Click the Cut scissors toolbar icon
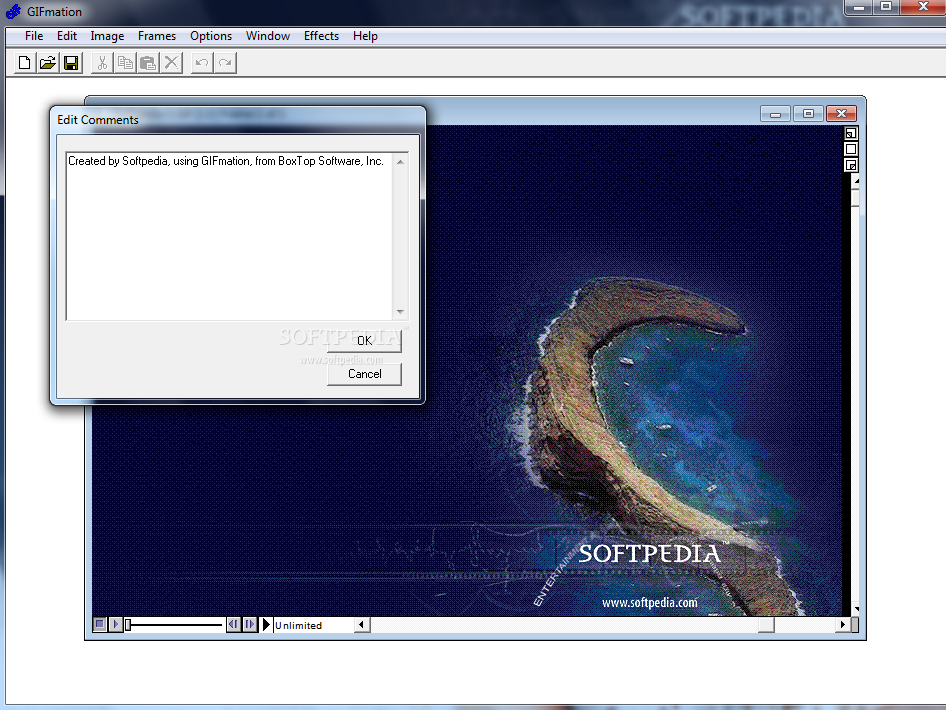 [x=102, y=63]
